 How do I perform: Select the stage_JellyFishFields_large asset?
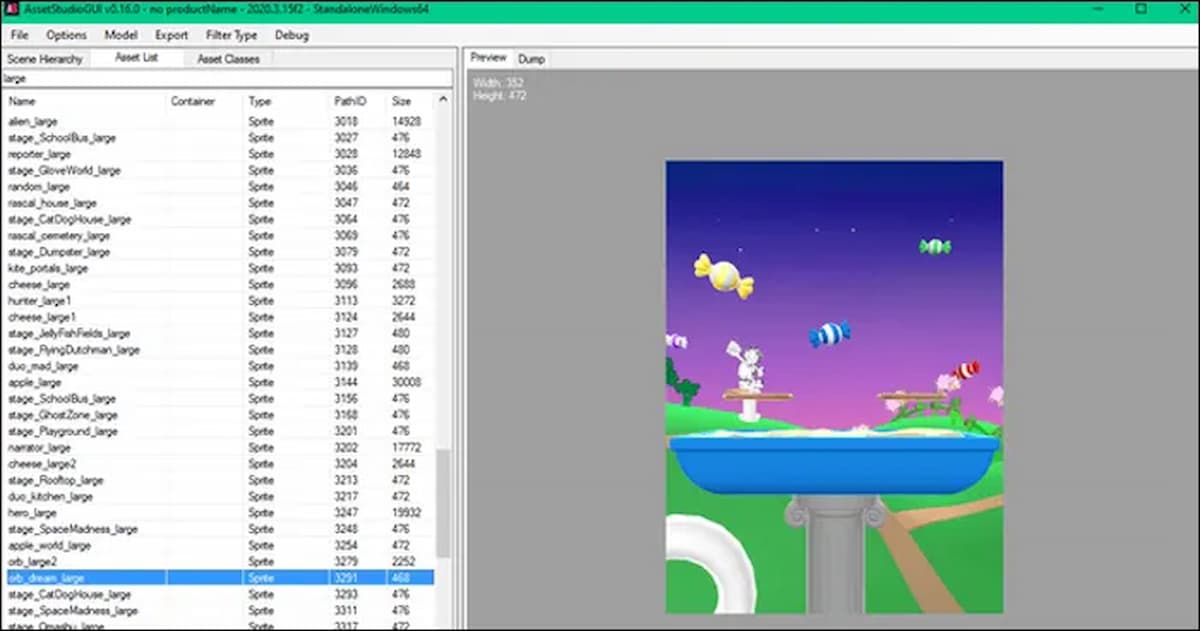68,334
